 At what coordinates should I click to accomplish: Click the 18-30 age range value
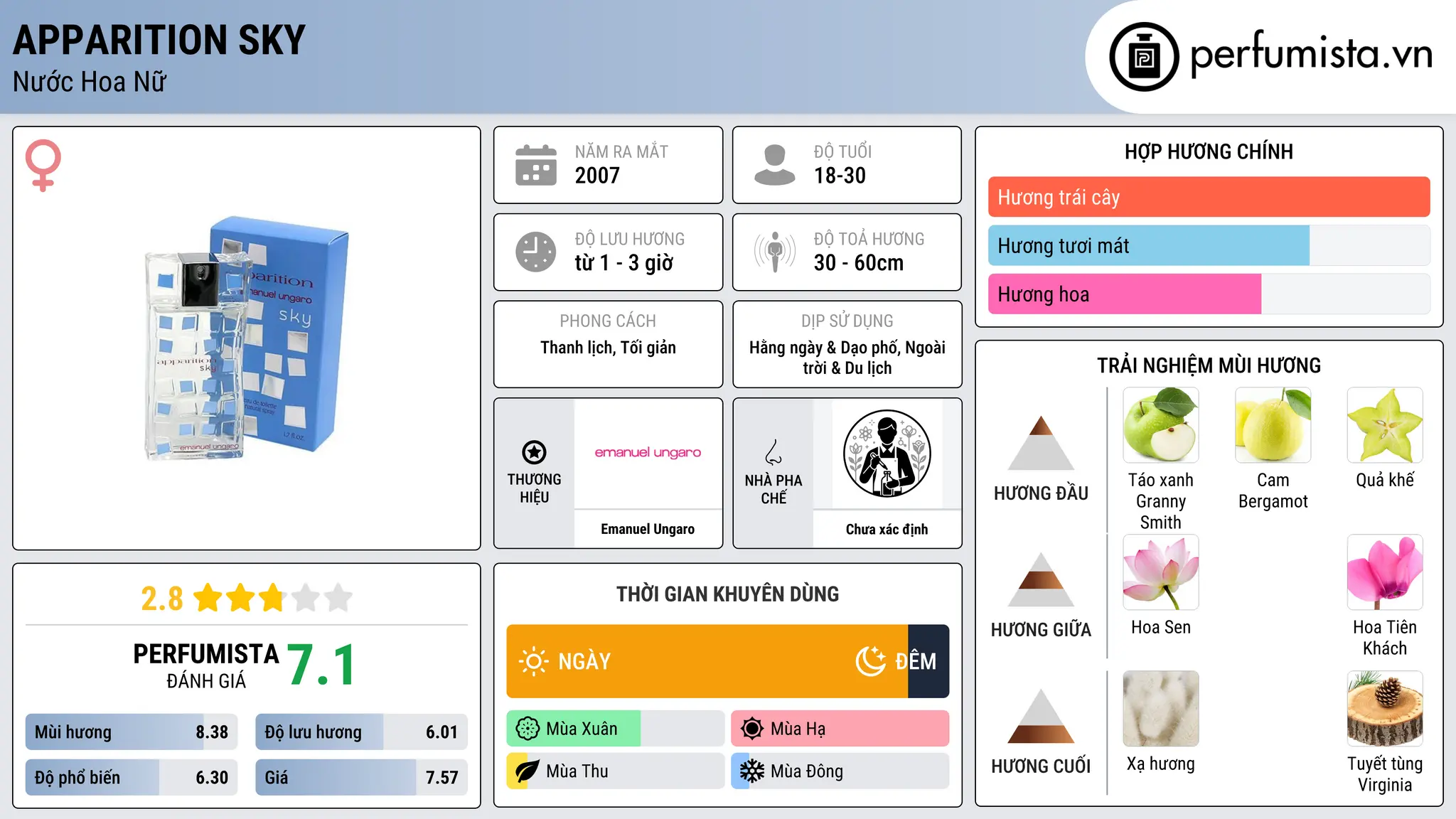click(x=840, y=176)
